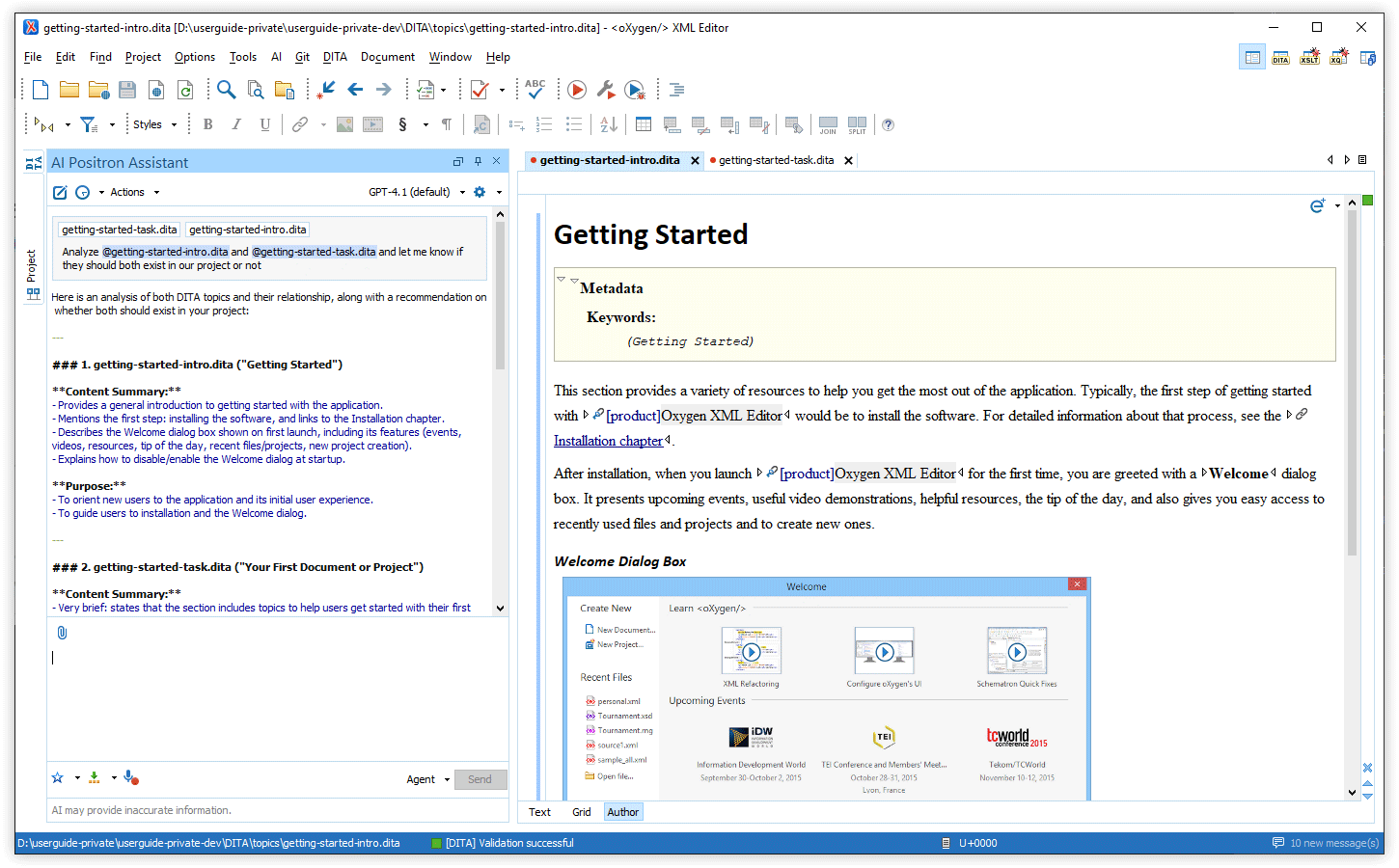The height and width of the screenshot is (868, 1399).
Task: Open the AI settings gear dropdown arrow
Action: [x=499, y=192]
